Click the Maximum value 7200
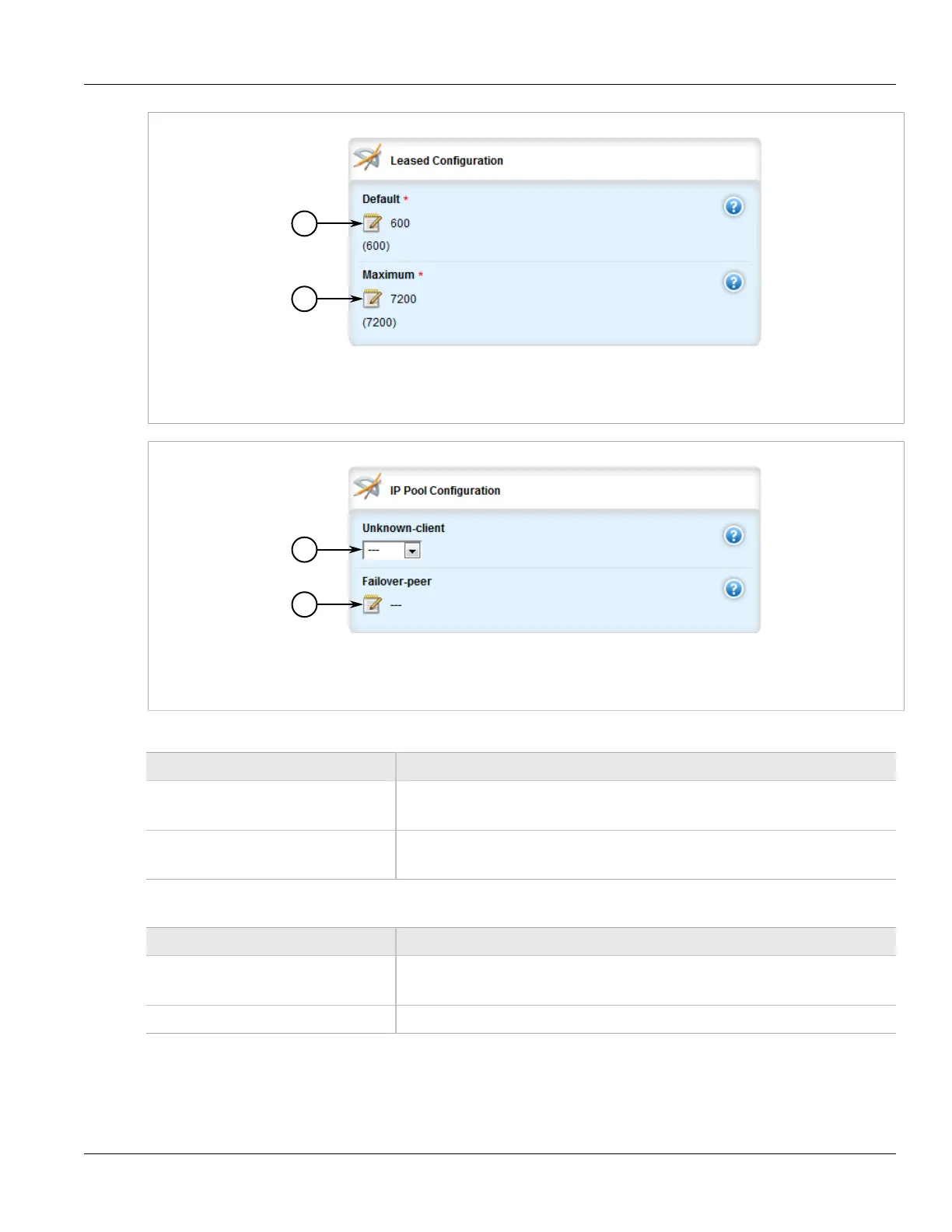 pyautogui.click(x=403, y=299)
